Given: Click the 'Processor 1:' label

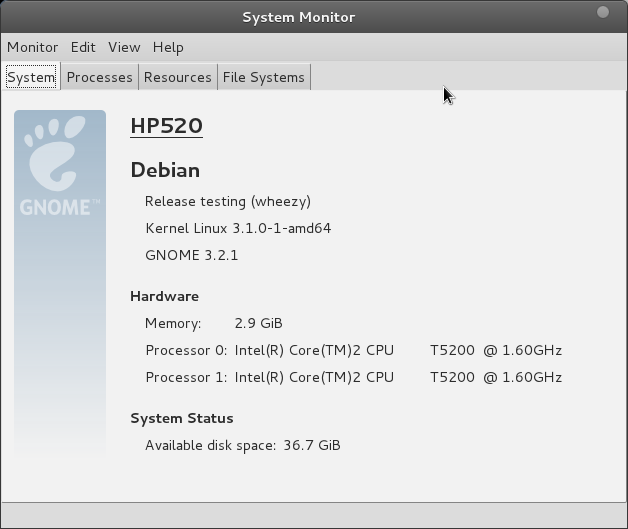Looking at the screenshot, I should coord(186,377).
